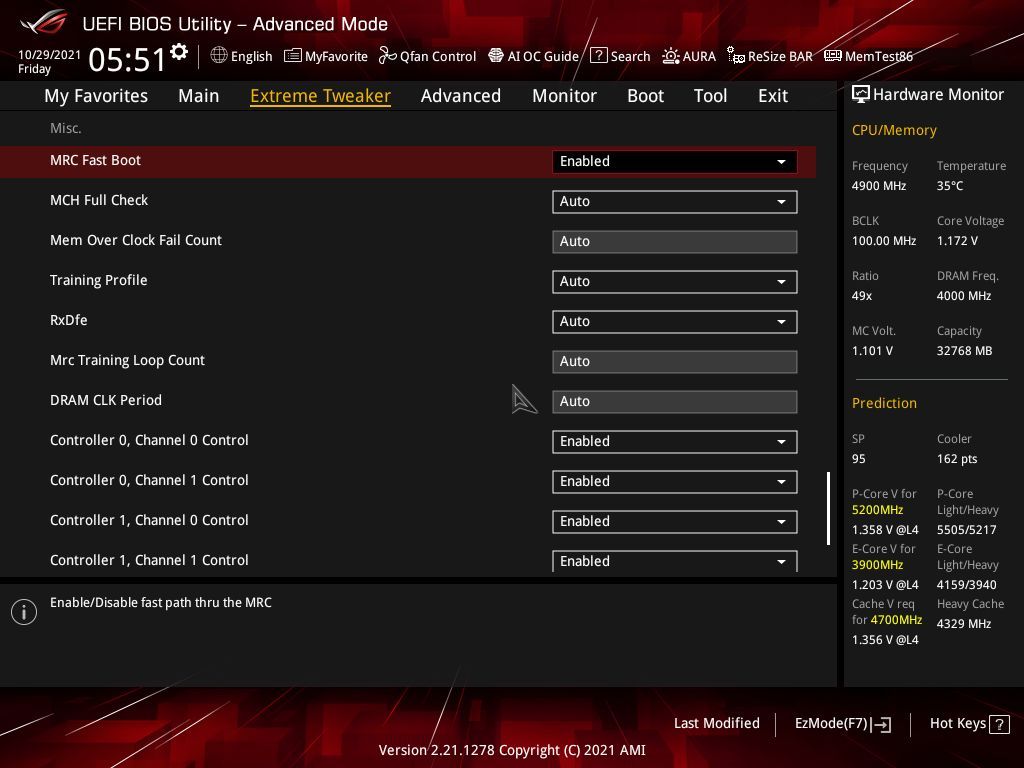Click the date 10/29/2021 text
The image size is (1024, 768).
pyautogui.click(x=50, y=55)
